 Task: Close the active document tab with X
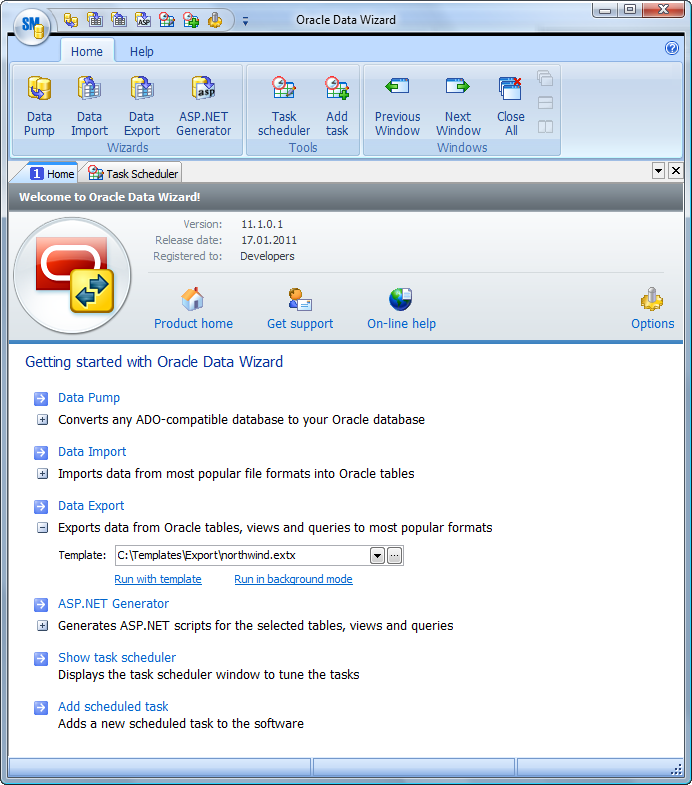tap(676, 171)
